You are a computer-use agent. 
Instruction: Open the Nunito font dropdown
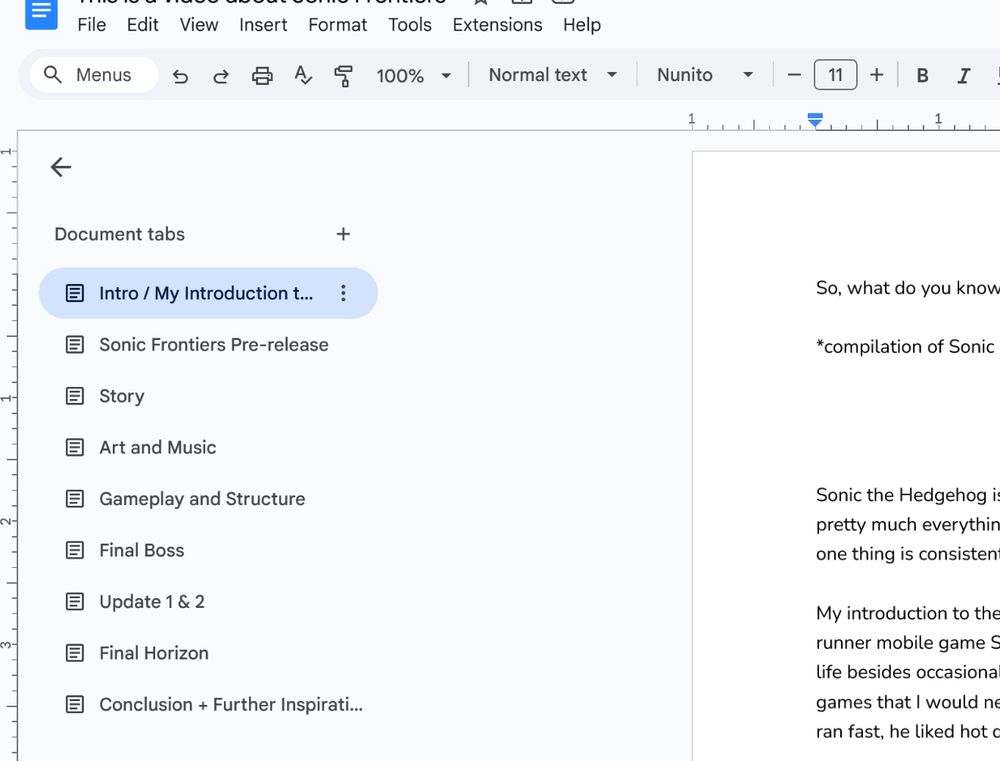[705, 75]
